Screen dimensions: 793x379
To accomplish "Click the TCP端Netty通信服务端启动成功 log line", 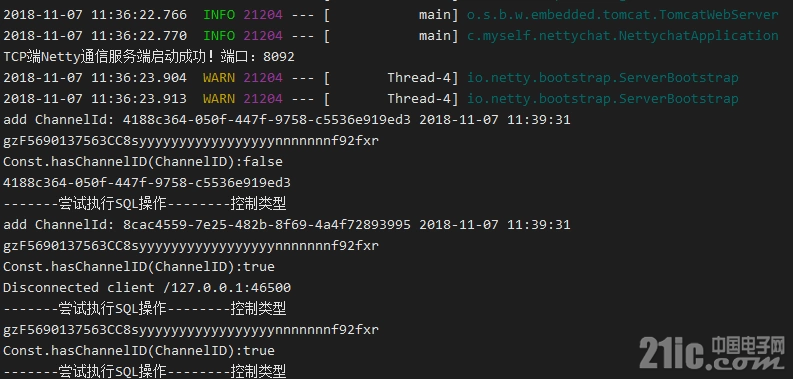I will pos(149,57).
